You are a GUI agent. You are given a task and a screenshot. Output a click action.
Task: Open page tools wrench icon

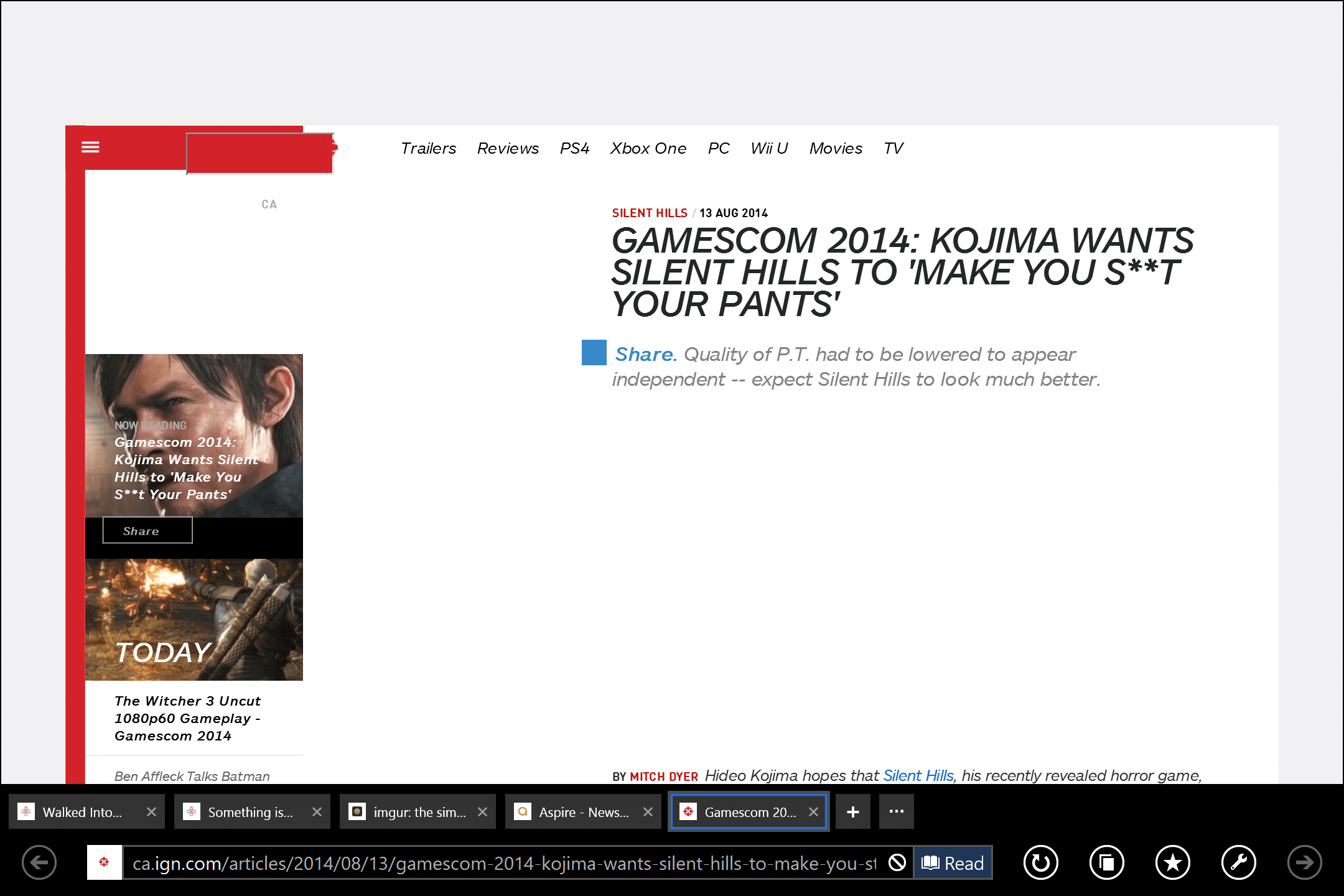point(1238,862)
